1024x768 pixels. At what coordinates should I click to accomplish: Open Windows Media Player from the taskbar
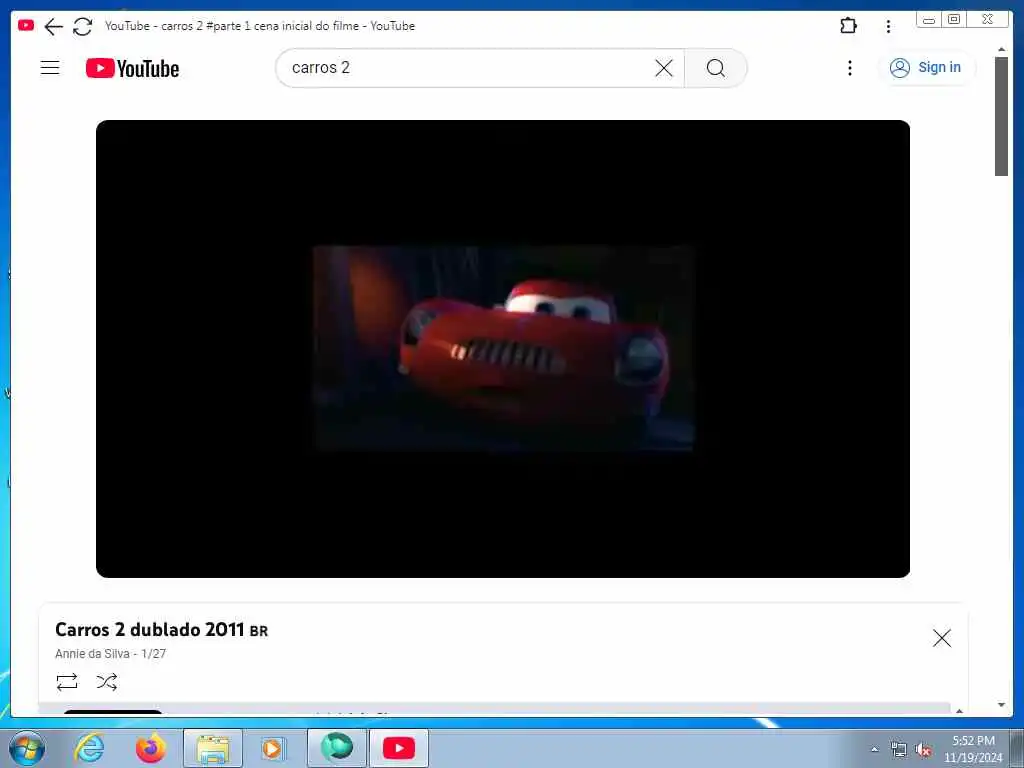273,748
